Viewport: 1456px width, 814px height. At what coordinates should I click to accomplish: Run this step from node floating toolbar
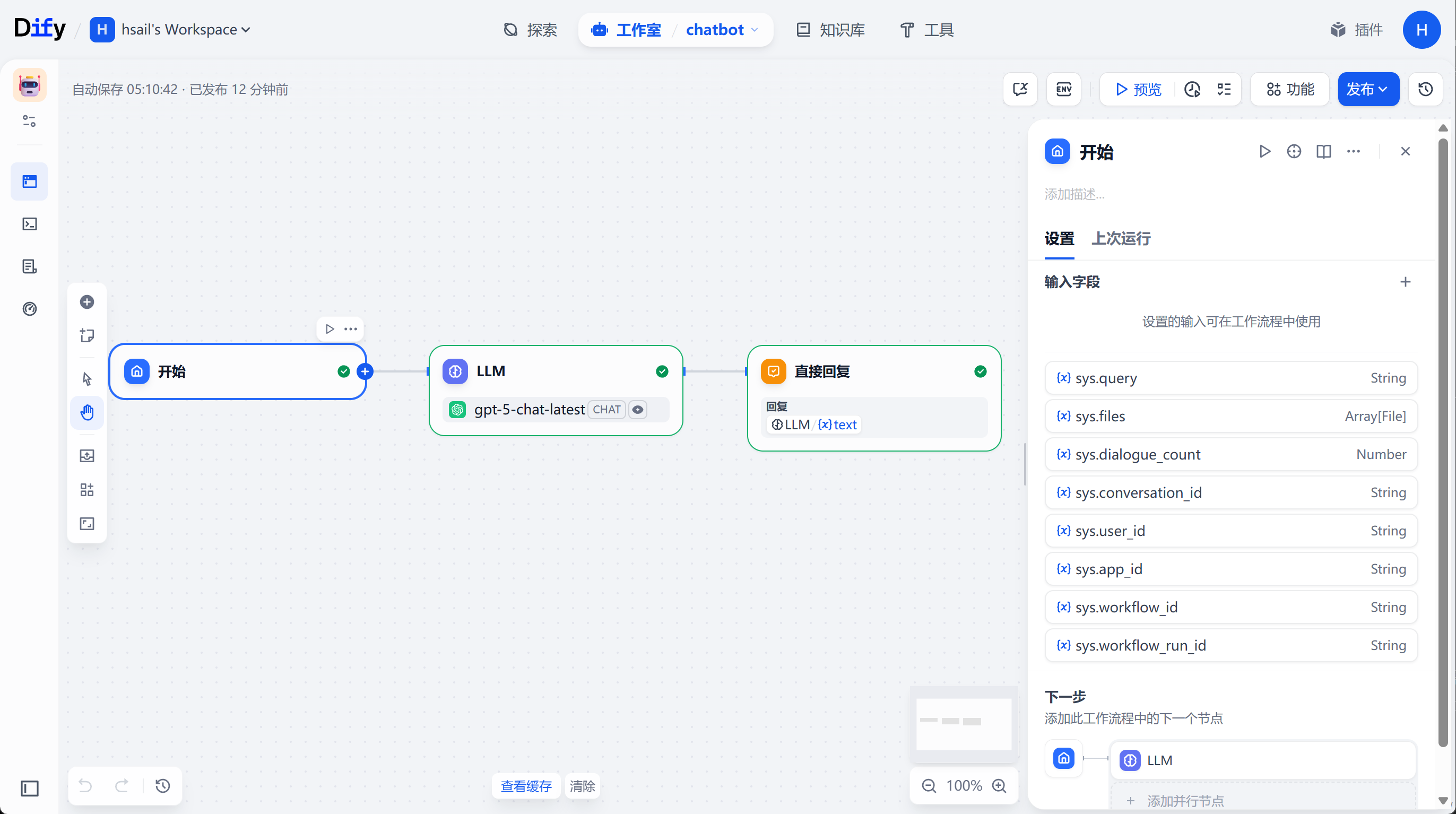(x=330, y=329)
